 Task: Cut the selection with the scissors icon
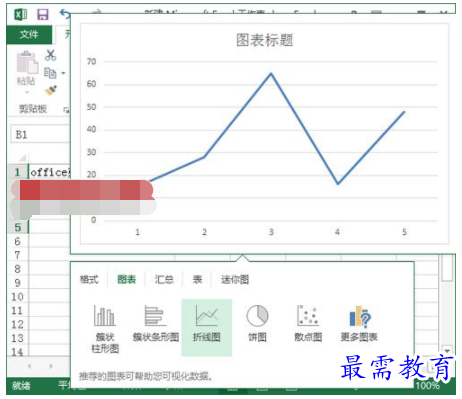tap(51, 55)
